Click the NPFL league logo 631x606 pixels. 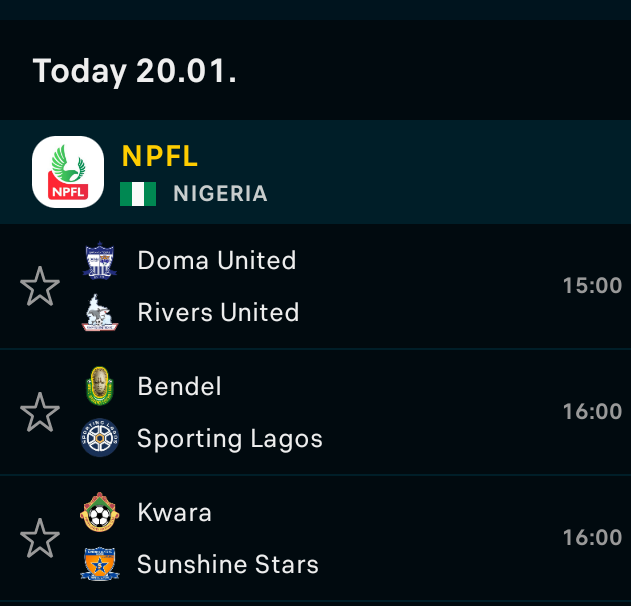68,172
